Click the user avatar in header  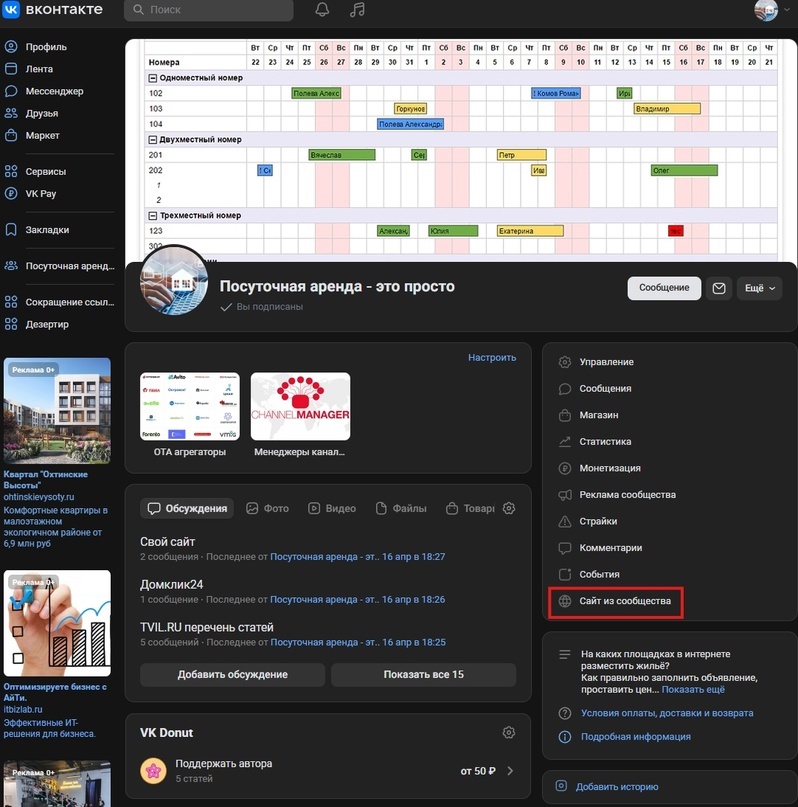tap(766, 10)
